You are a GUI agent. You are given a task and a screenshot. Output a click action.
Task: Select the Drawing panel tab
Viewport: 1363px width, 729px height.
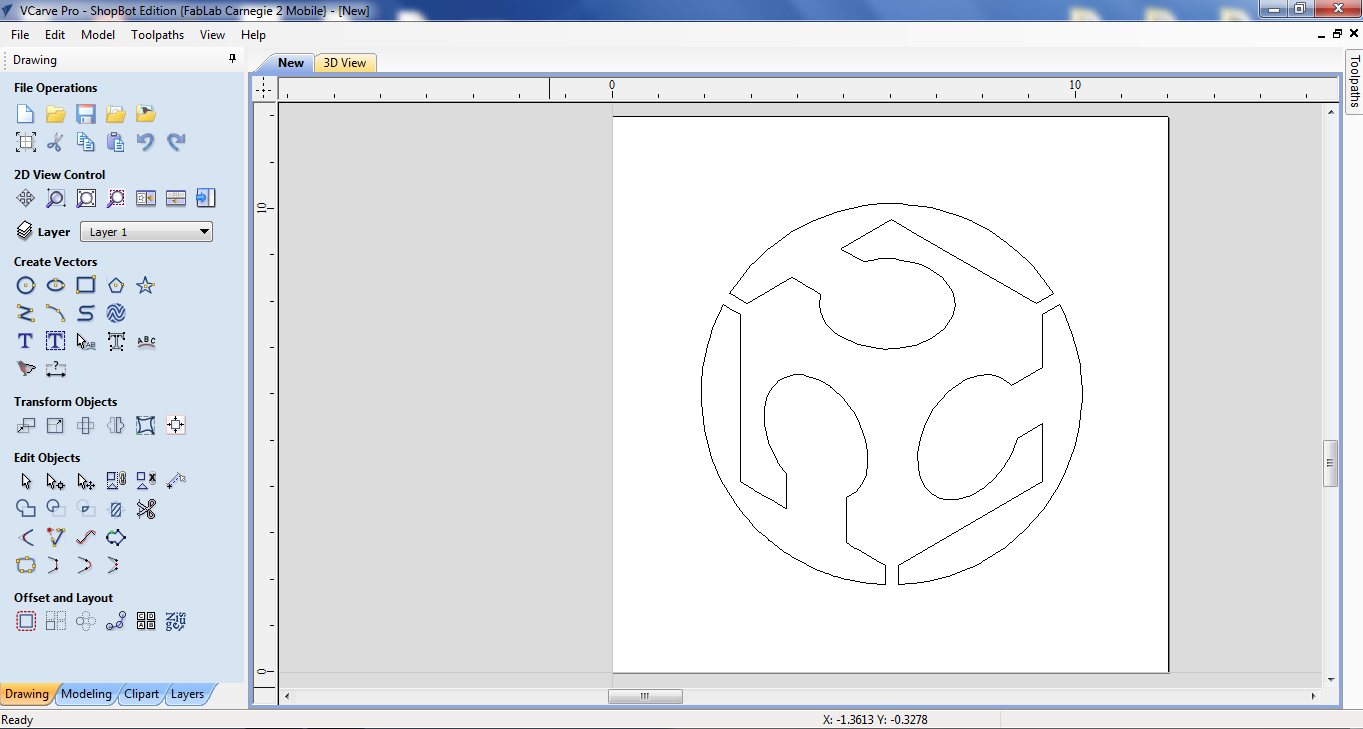27,694
